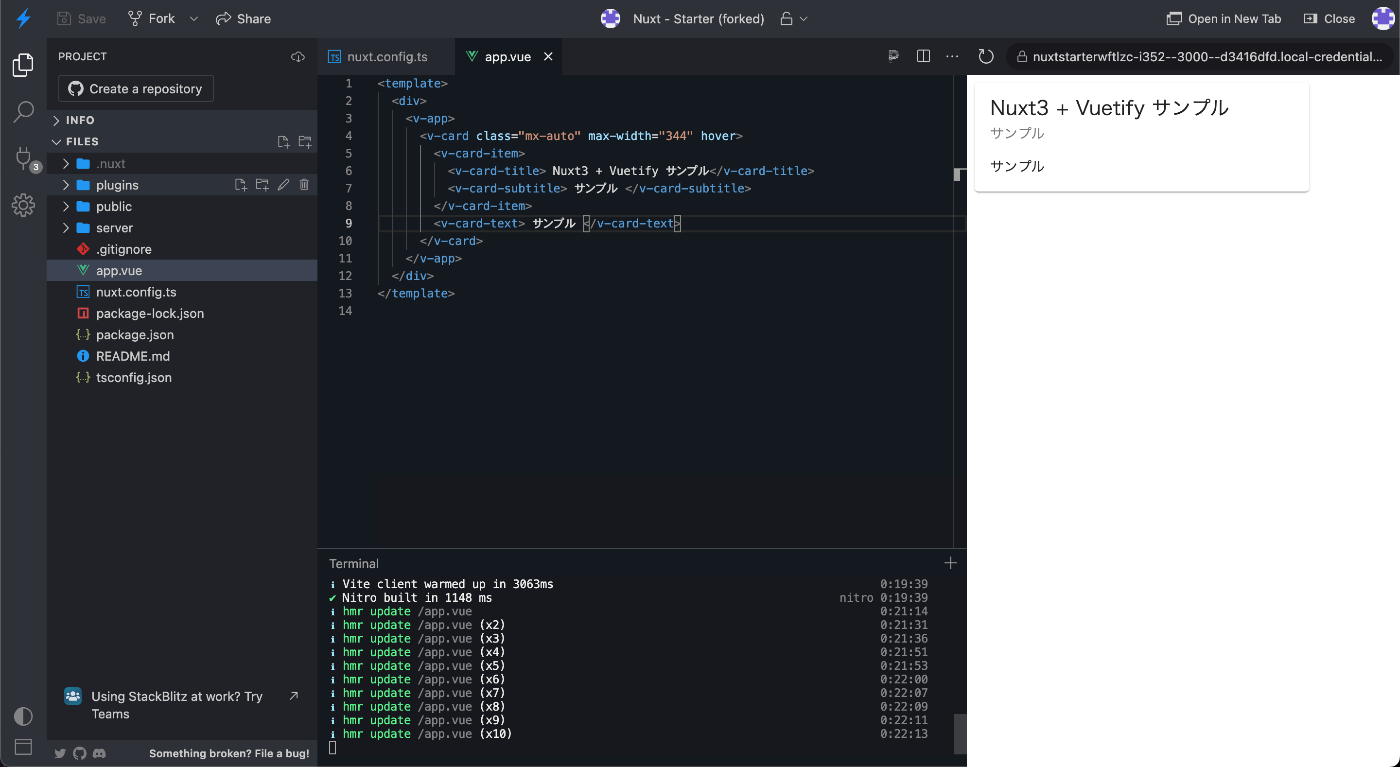Click the Prettier format icon in editor toolbar
The height and width of the screenshot is (767, 1400).
point(894,56)
